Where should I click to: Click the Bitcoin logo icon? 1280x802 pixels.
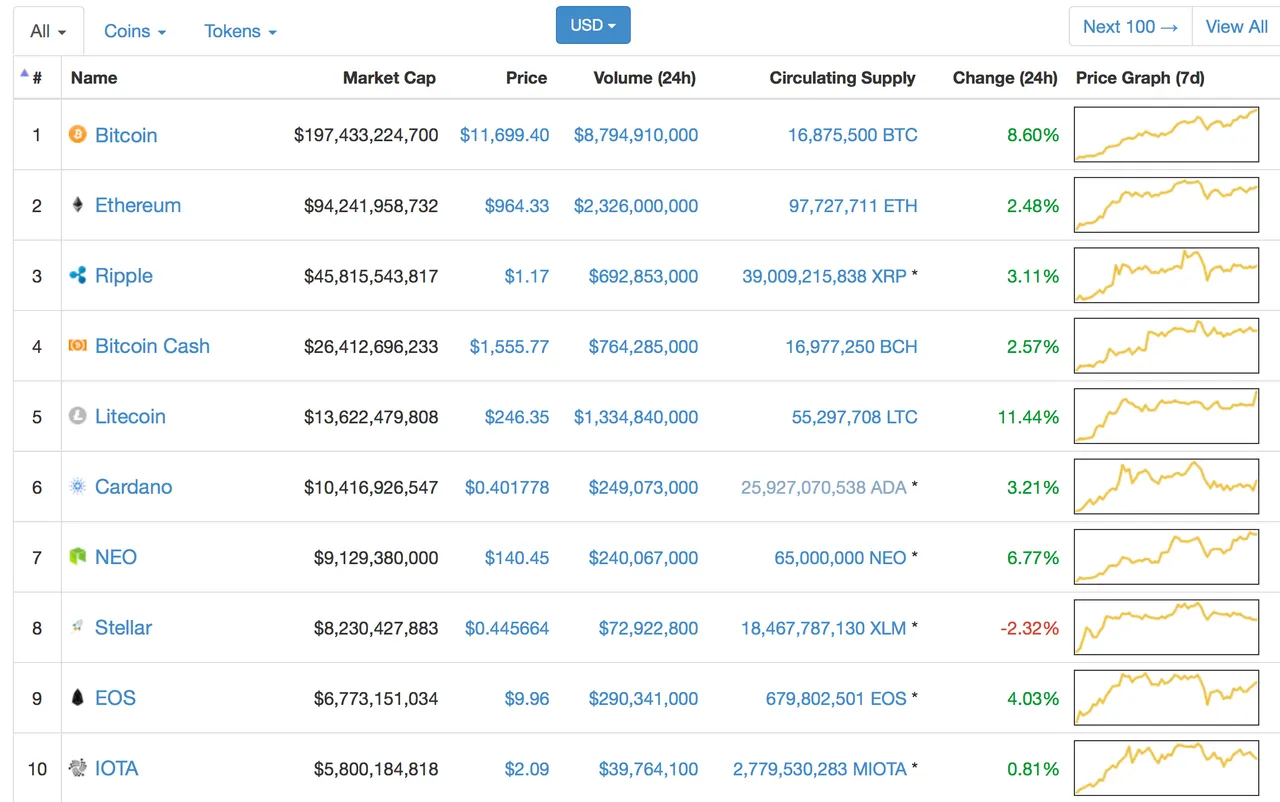[77, 134]
